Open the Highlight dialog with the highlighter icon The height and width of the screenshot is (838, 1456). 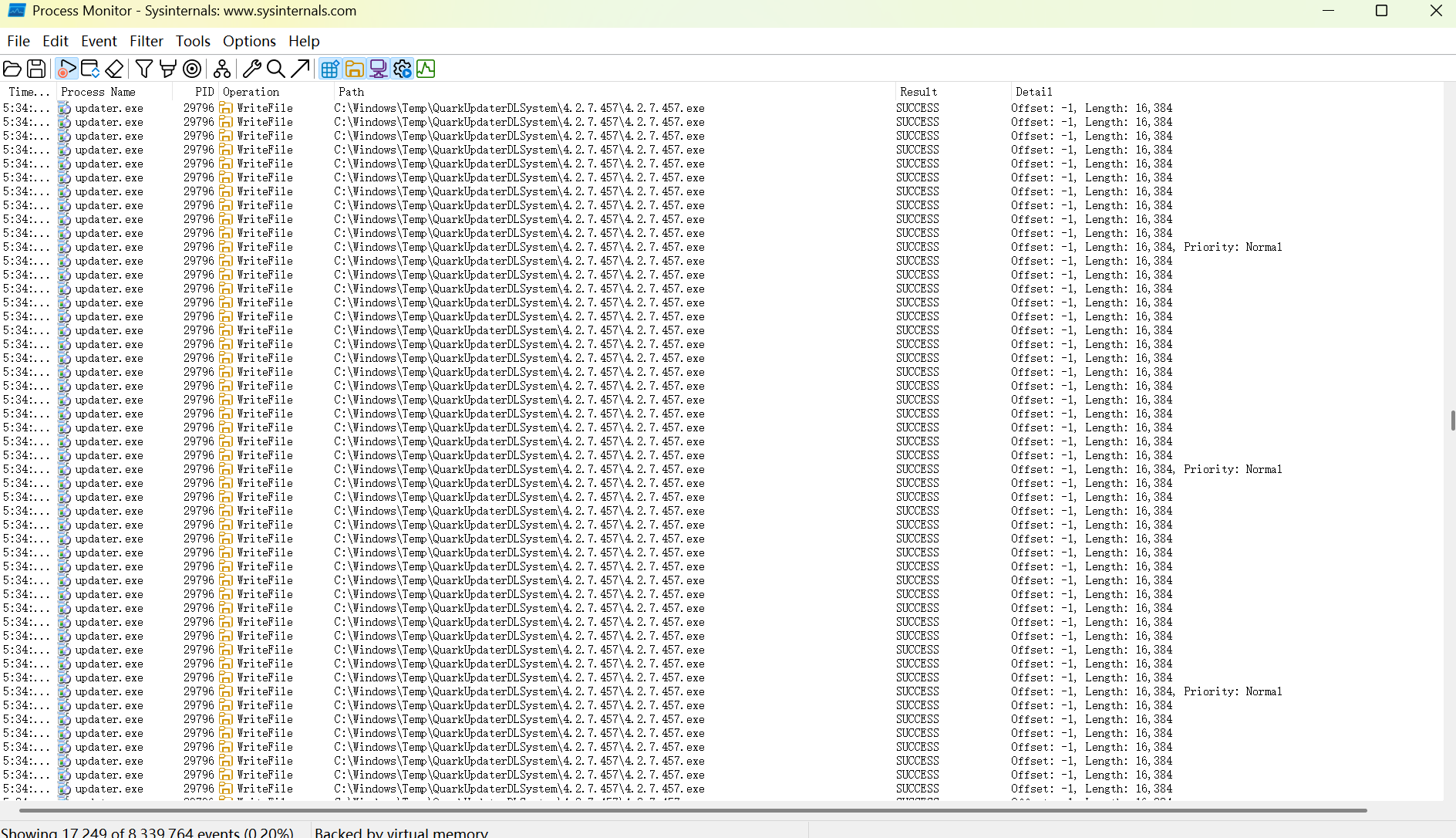pyautogui.click(x=167, y=69)
